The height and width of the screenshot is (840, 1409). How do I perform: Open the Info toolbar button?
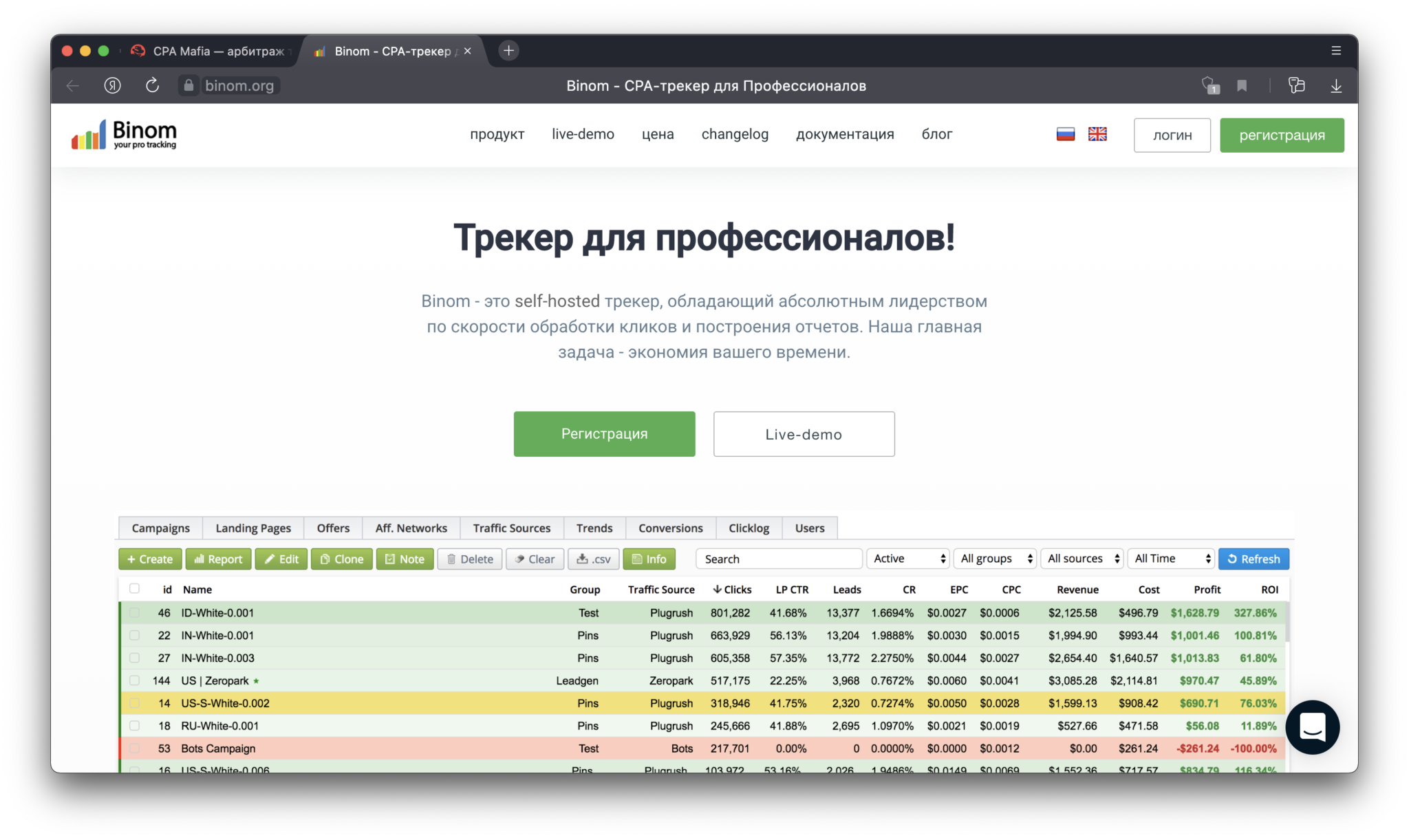[649, 559]
